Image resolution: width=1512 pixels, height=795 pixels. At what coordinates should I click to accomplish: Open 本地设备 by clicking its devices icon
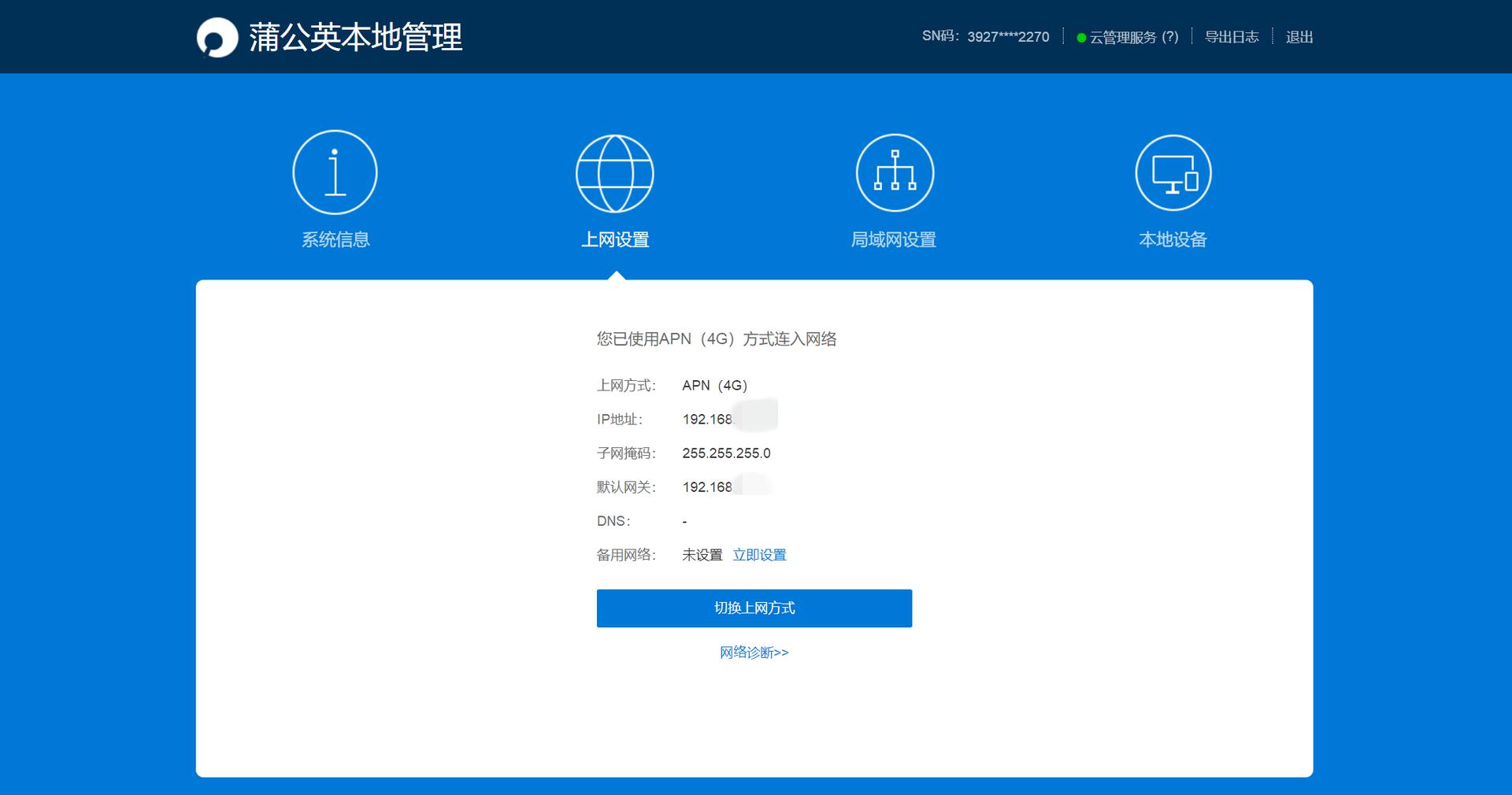coord(1173,172)
